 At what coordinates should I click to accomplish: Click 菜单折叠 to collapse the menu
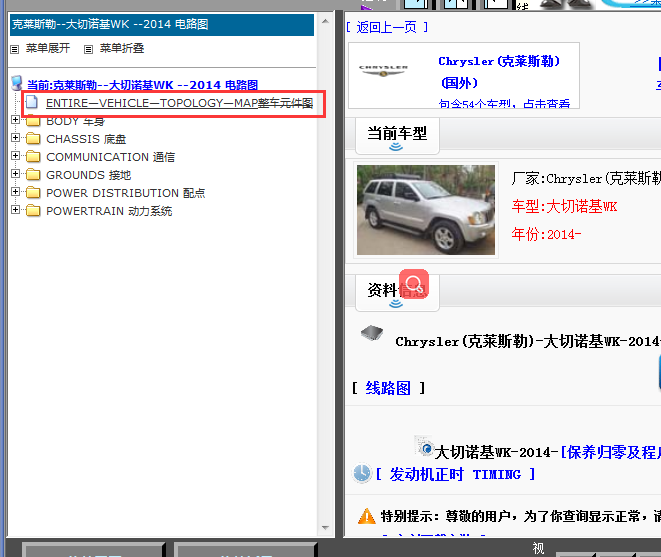point(122,48)
